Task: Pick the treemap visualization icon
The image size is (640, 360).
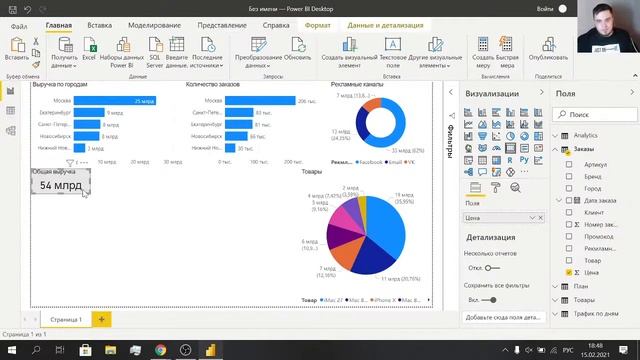Action: pyautogui.click(x=538, y=136)
